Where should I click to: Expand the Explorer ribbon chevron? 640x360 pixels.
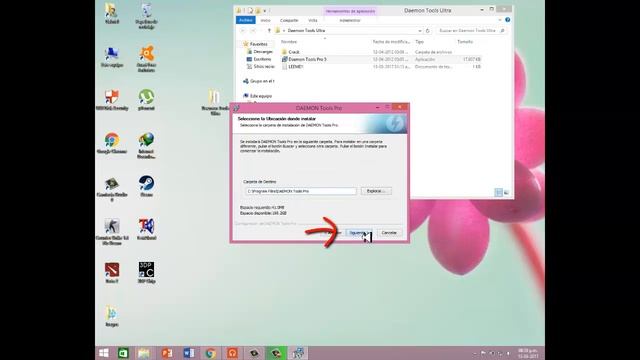coord(500,20)
